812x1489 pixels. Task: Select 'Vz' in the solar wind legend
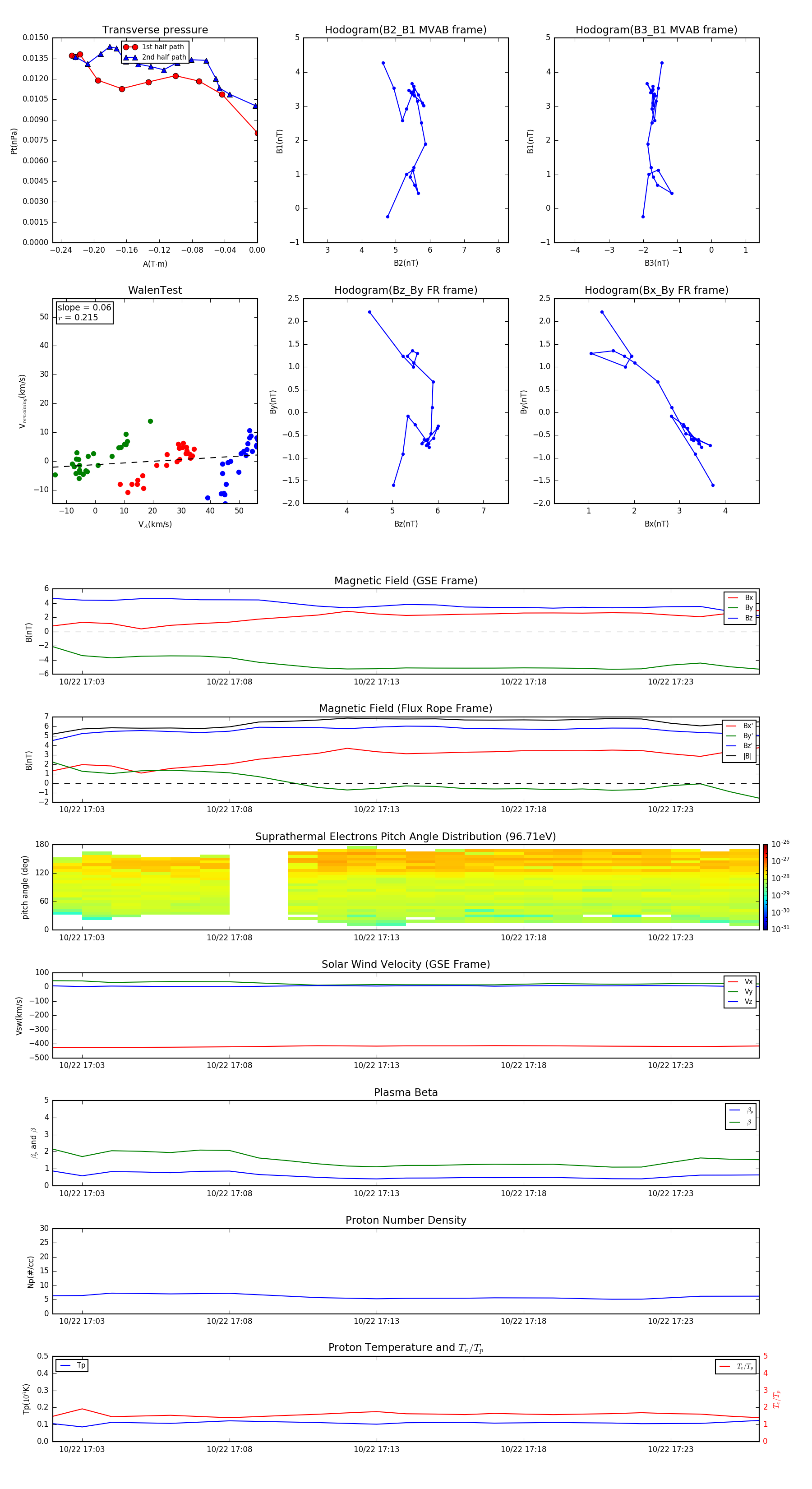[740, 1002]
